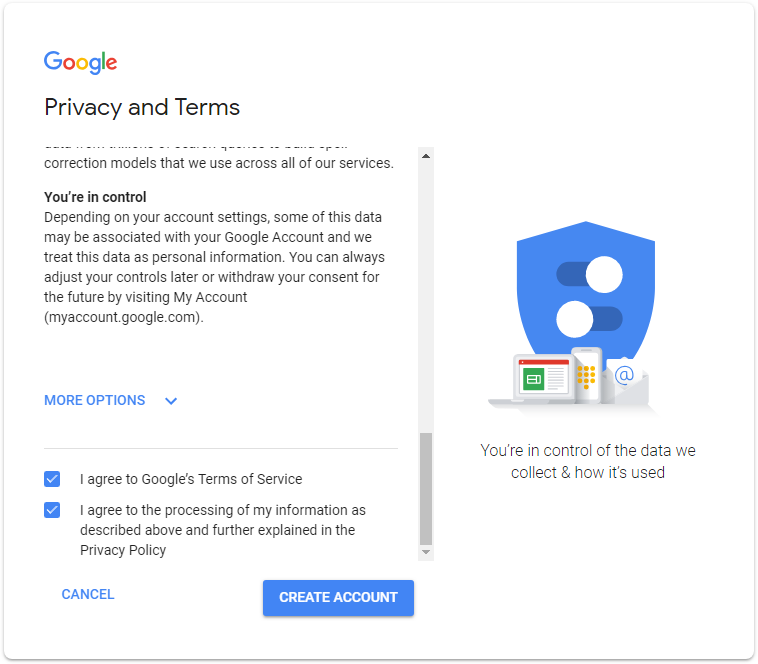Click the lower toggle switch on shield

pyautogui.click(x=589, y=319)
